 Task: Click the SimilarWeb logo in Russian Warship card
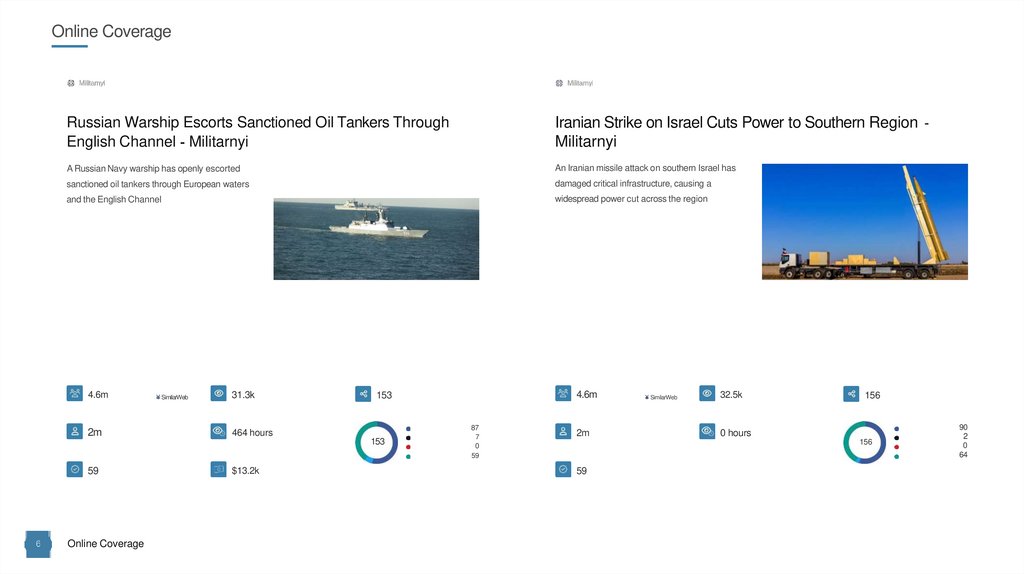[172, 397]
